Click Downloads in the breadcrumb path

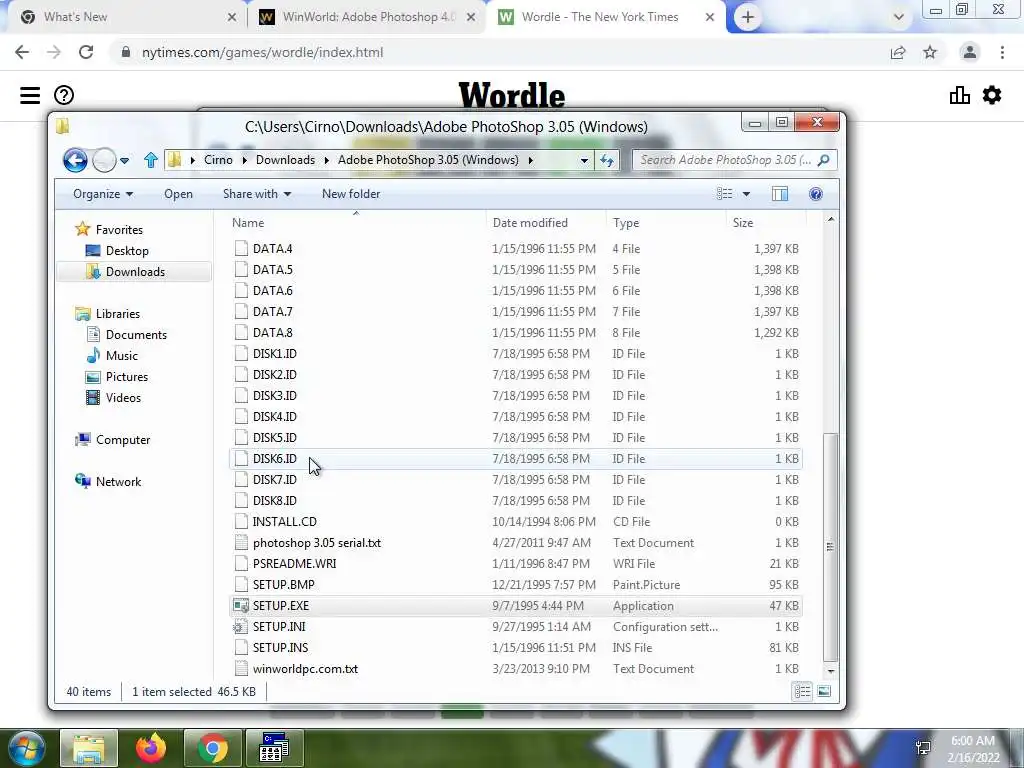click(285, 160)
